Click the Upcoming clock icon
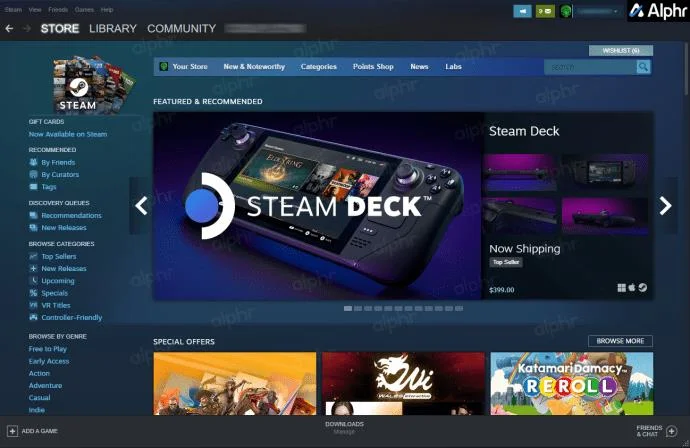 pos(33,280)
